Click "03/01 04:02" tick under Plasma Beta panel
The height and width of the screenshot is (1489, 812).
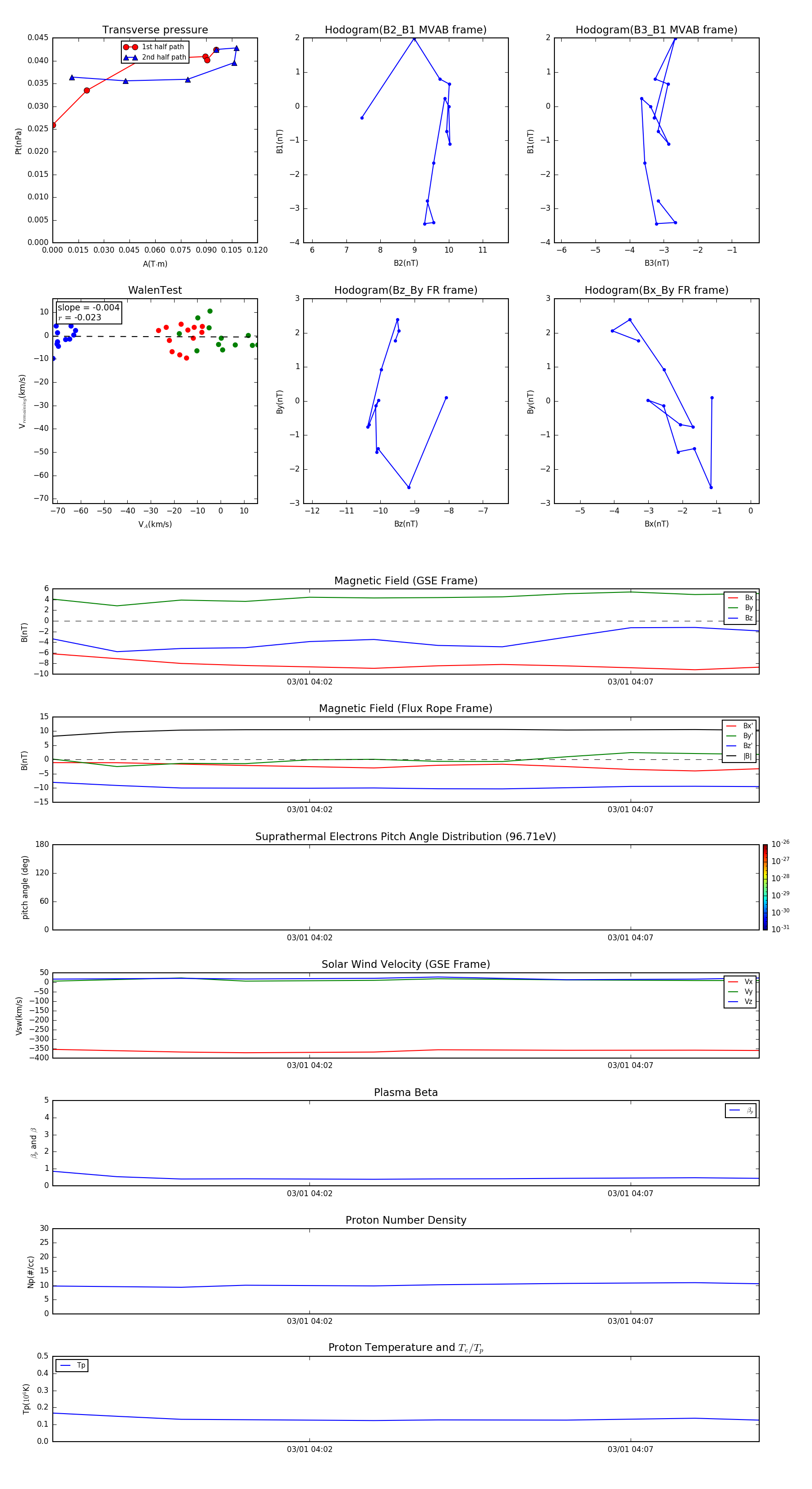310,1193
